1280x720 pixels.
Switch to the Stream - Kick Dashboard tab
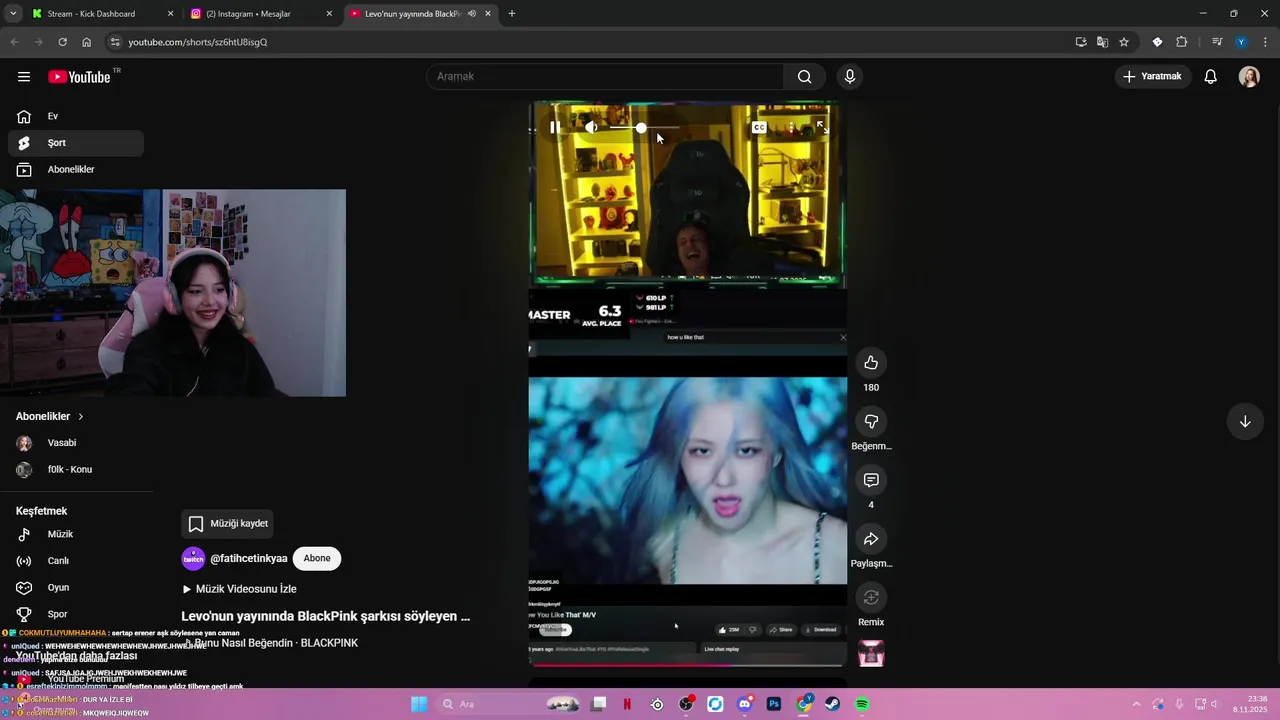click(90, 14)
